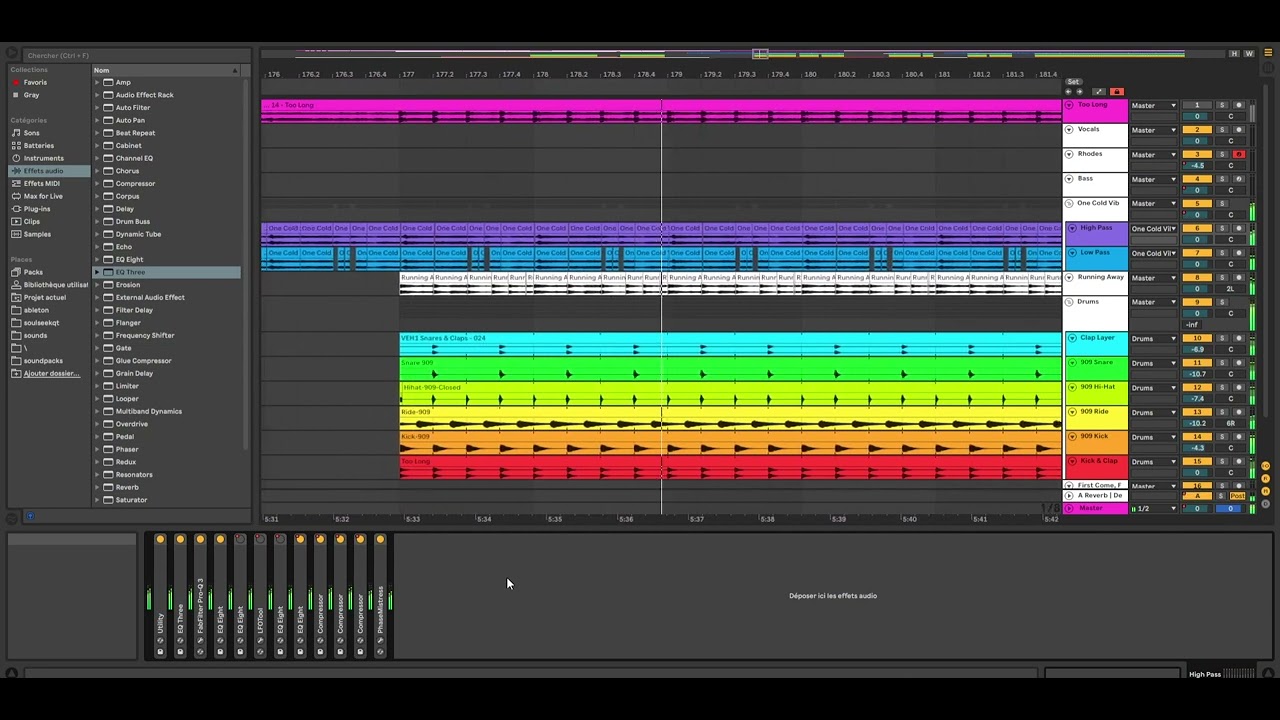Select Effets audio category

click(x=50, y=171)
